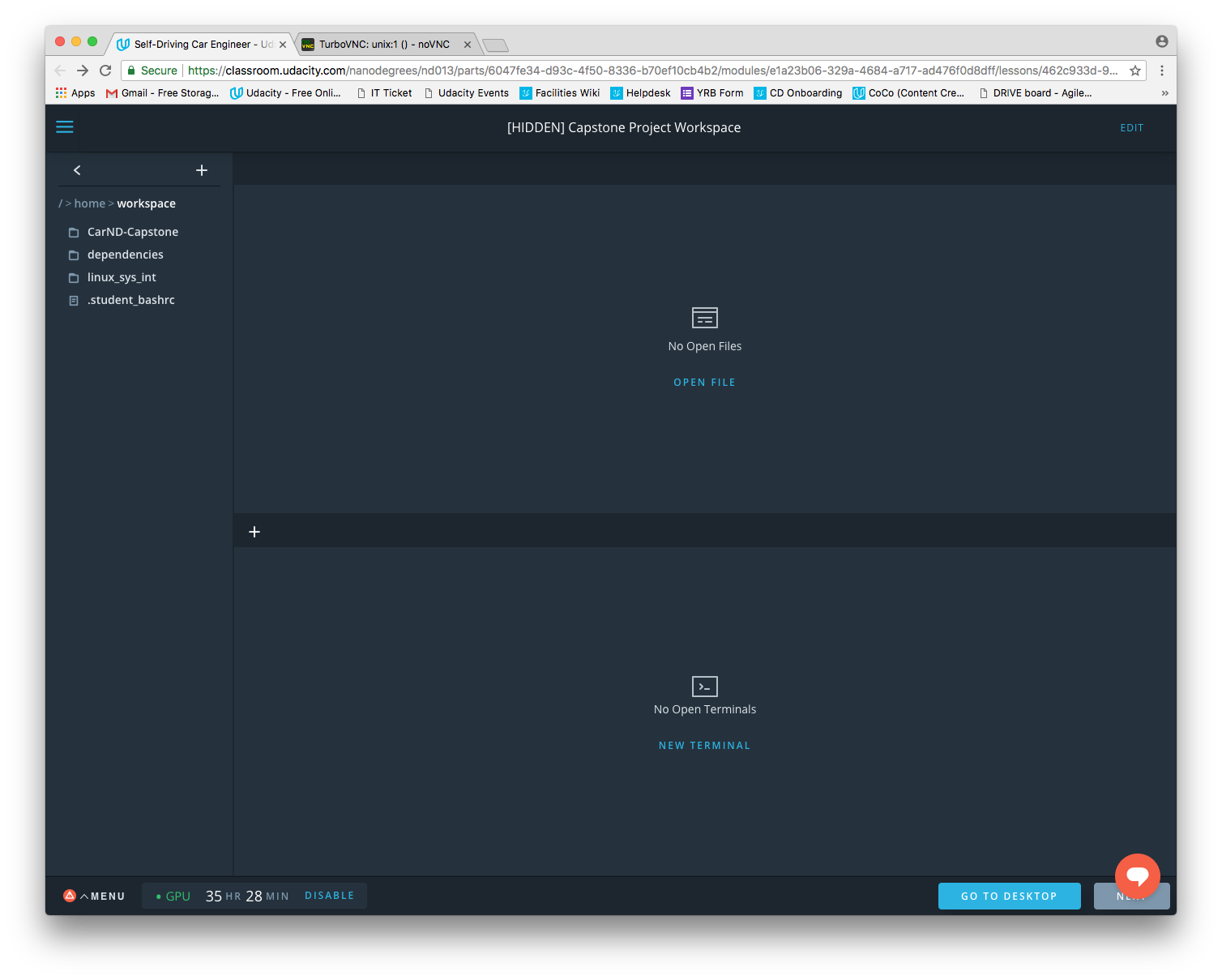Viewport: 1222px width, 980px height.
Task: Open the .student_bashrc file icon
Action: click(74, 300)
